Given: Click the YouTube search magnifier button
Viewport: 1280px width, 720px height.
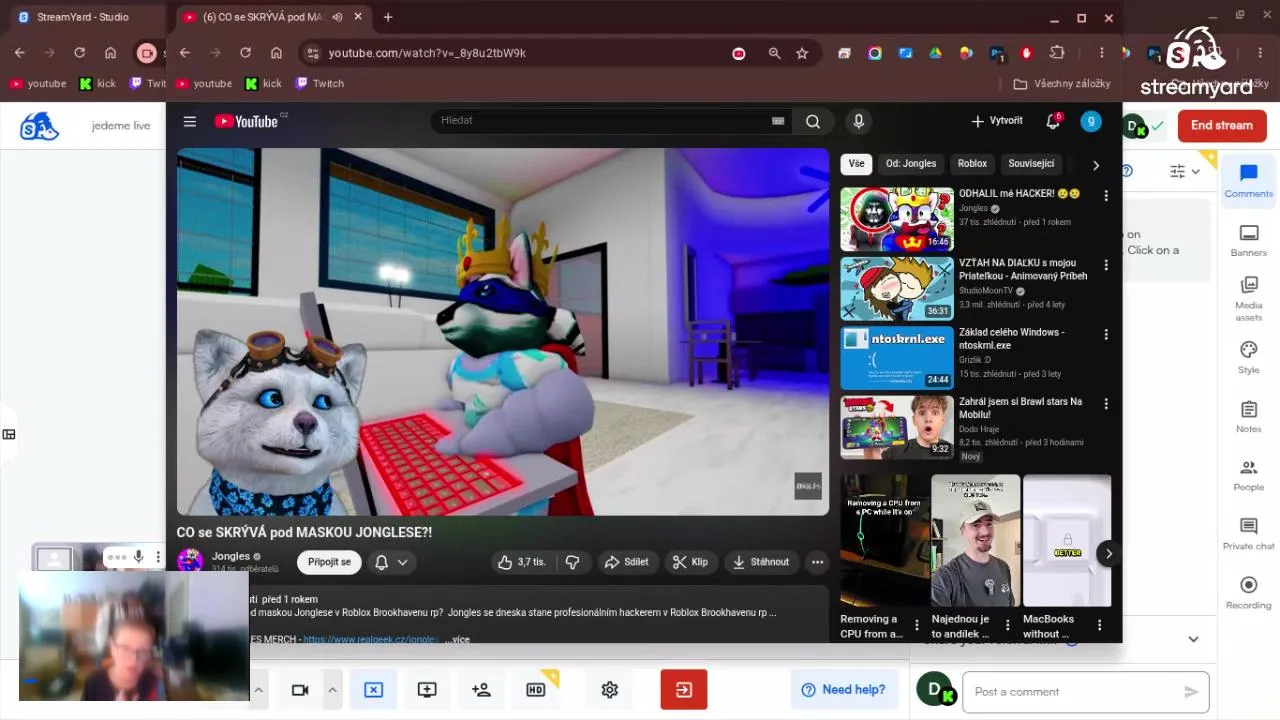Looking at the screenshot, I should pyautogui.click(x=813, y=121).
